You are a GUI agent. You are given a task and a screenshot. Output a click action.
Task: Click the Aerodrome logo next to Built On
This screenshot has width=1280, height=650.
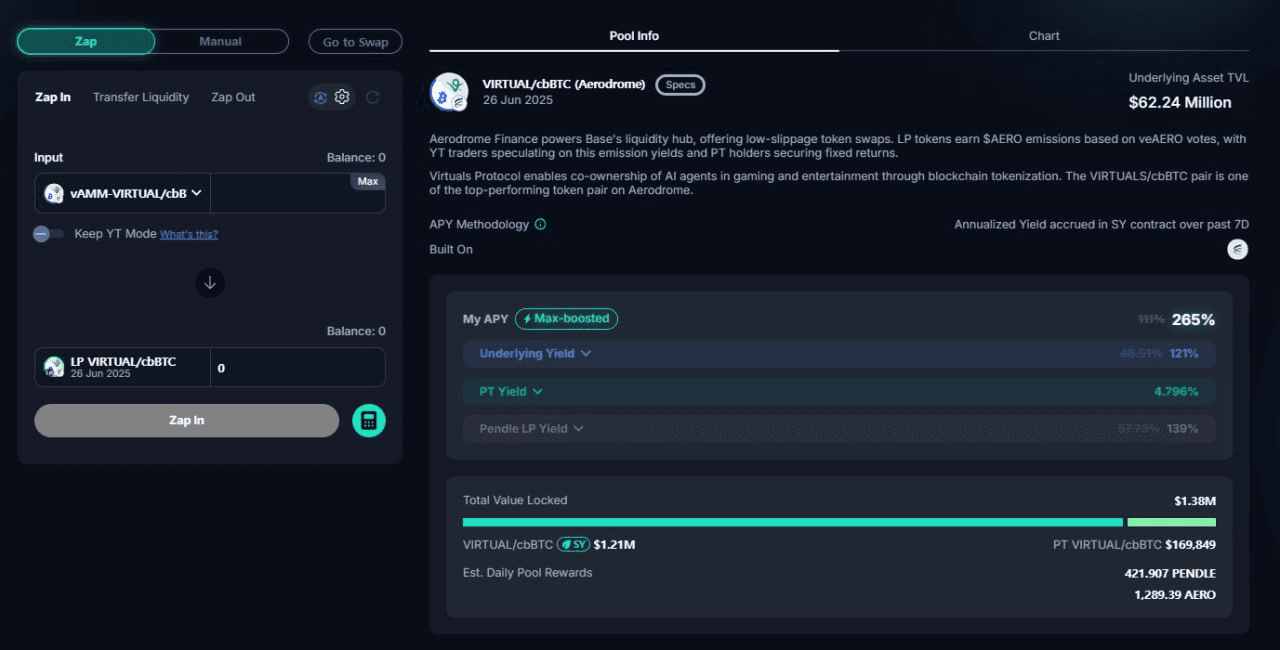coord(1238,249)
